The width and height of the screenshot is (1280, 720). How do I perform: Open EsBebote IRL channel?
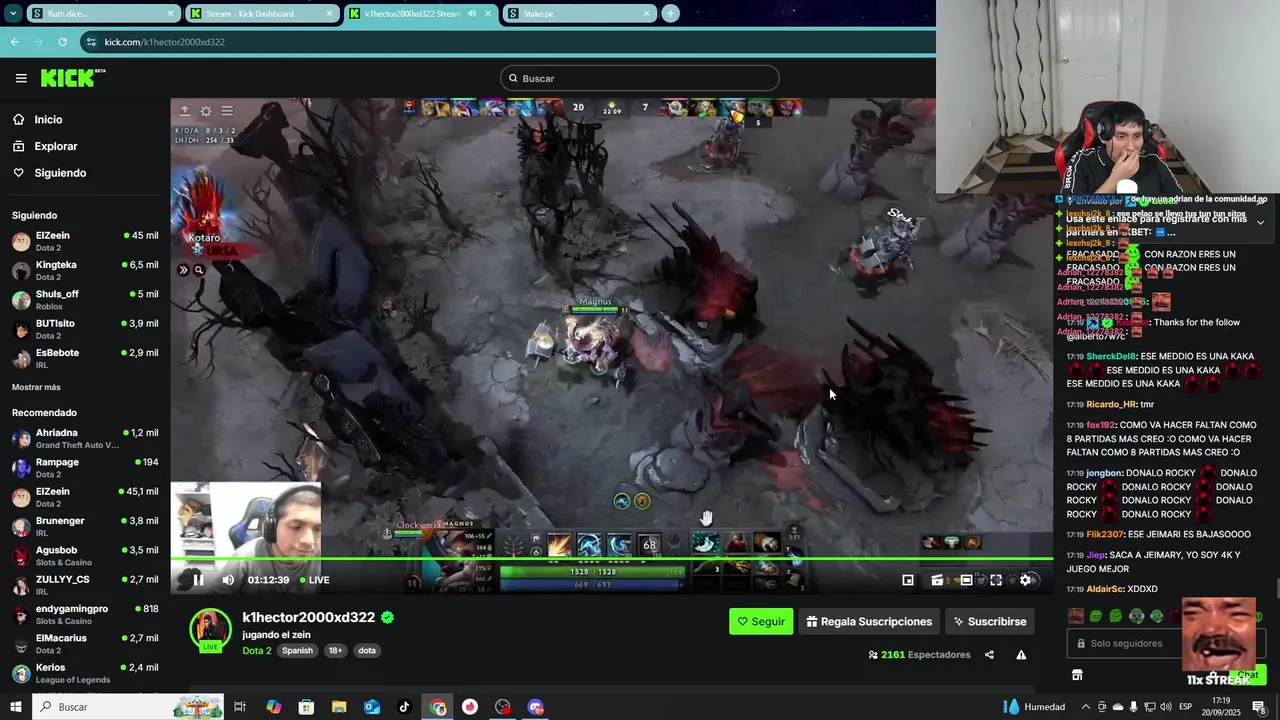click(x=85, y=358)
